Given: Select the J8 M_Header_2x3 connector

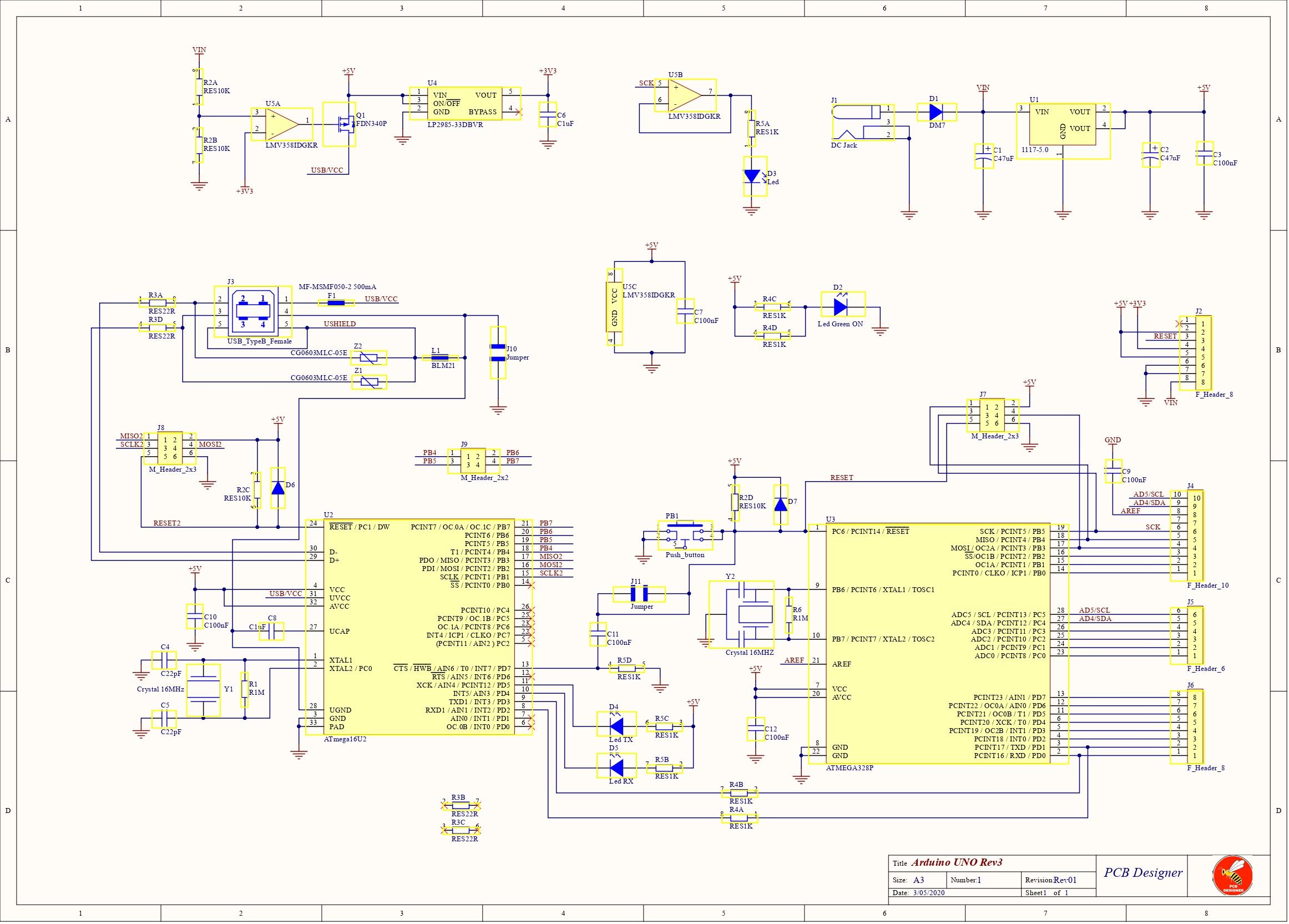Looking at the screenshot, I should pos(169,448).
